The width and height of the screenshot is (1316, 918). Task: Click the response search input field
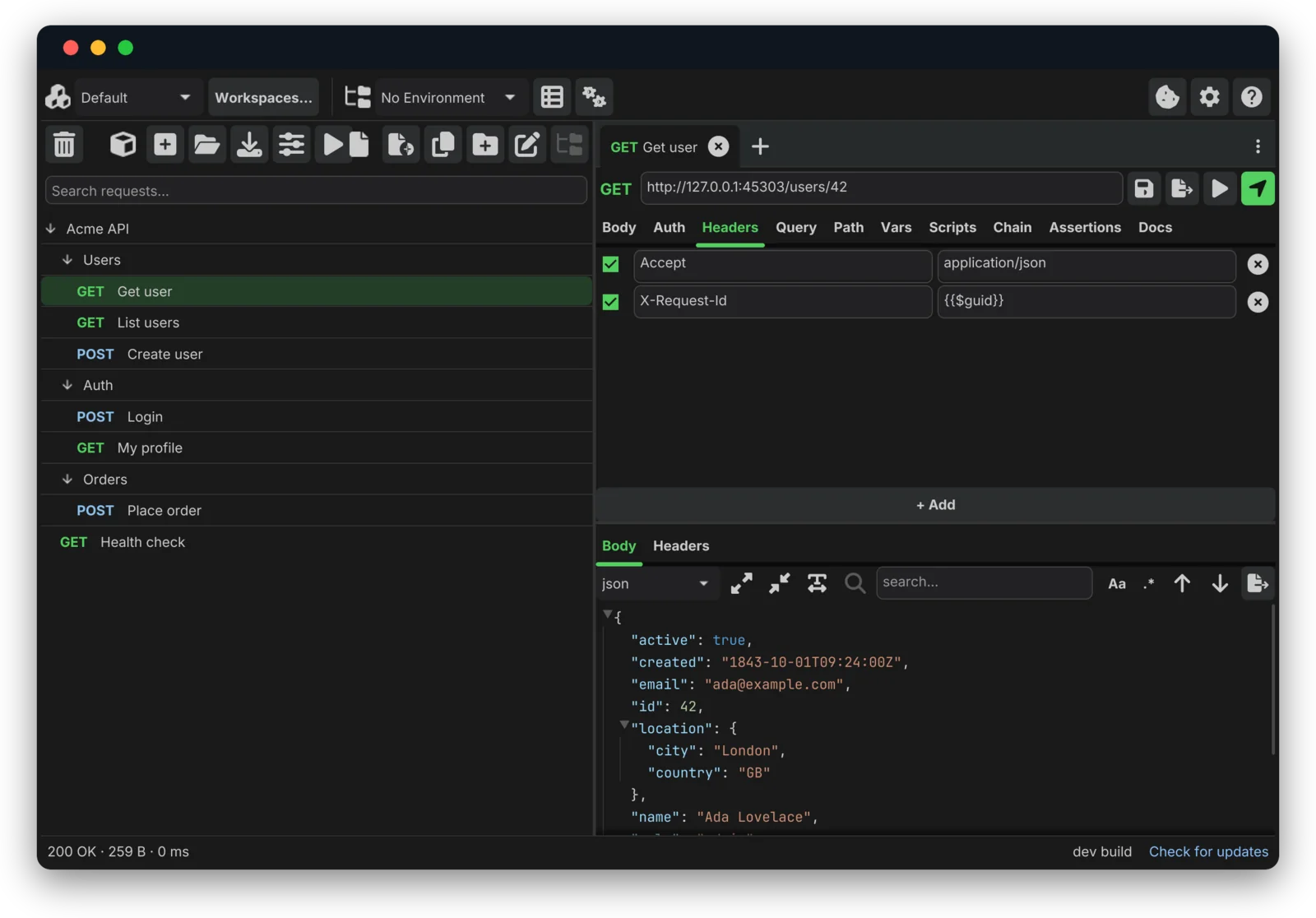coord(984,582)
